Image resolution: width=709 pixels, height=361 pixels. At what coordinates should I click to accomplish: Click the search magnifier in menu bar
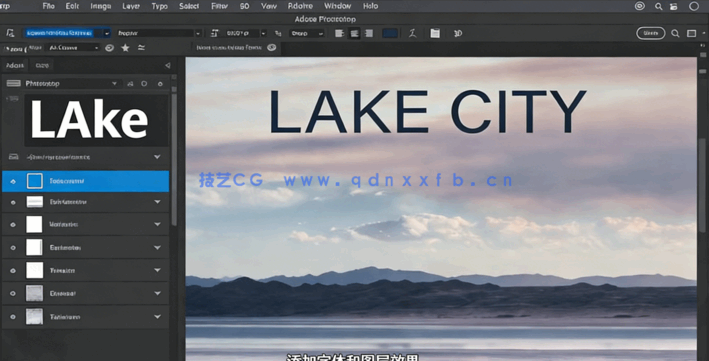658,6
